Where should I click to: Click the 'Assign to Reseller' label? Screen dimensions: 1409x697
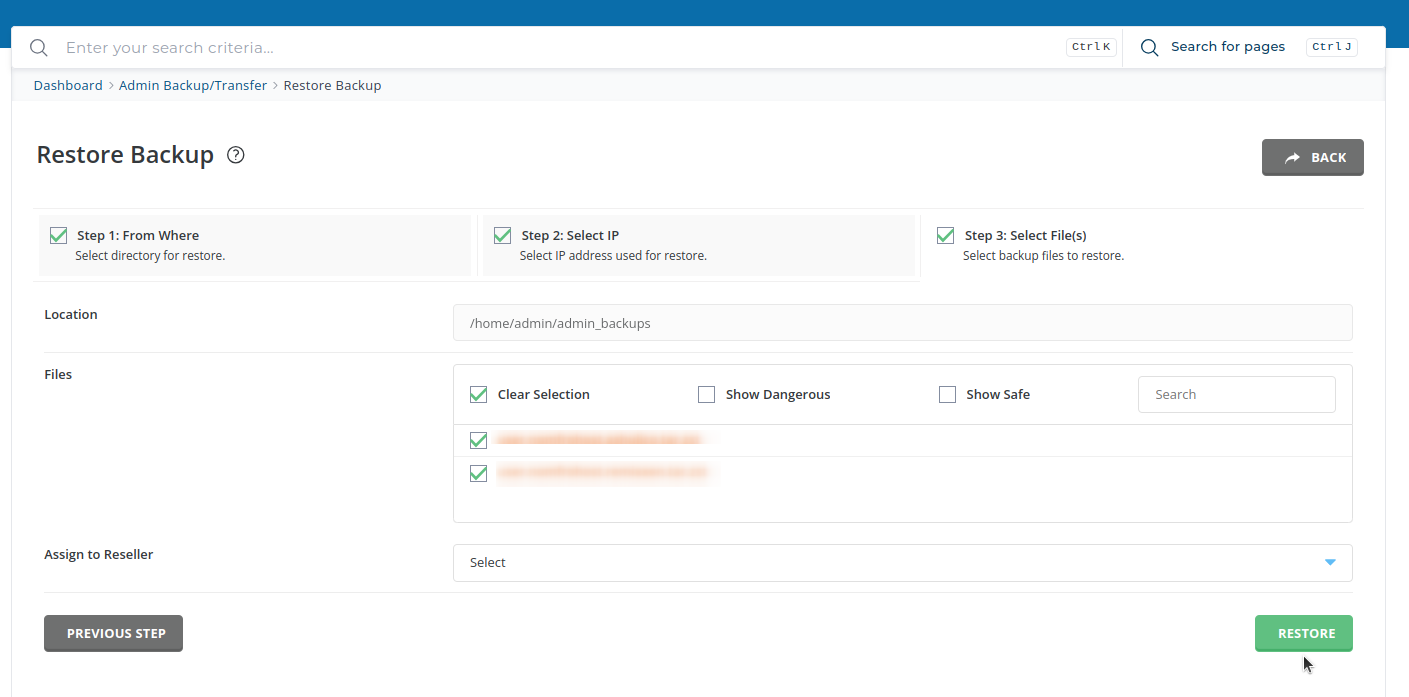99,554
